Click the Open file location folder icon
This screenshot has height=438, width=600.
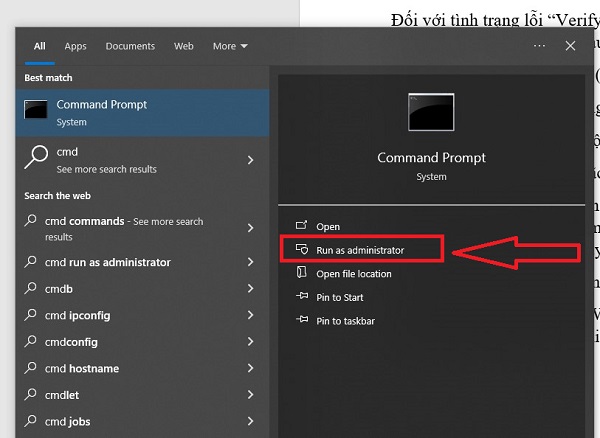pyautogui.click(x=299, y=274)
